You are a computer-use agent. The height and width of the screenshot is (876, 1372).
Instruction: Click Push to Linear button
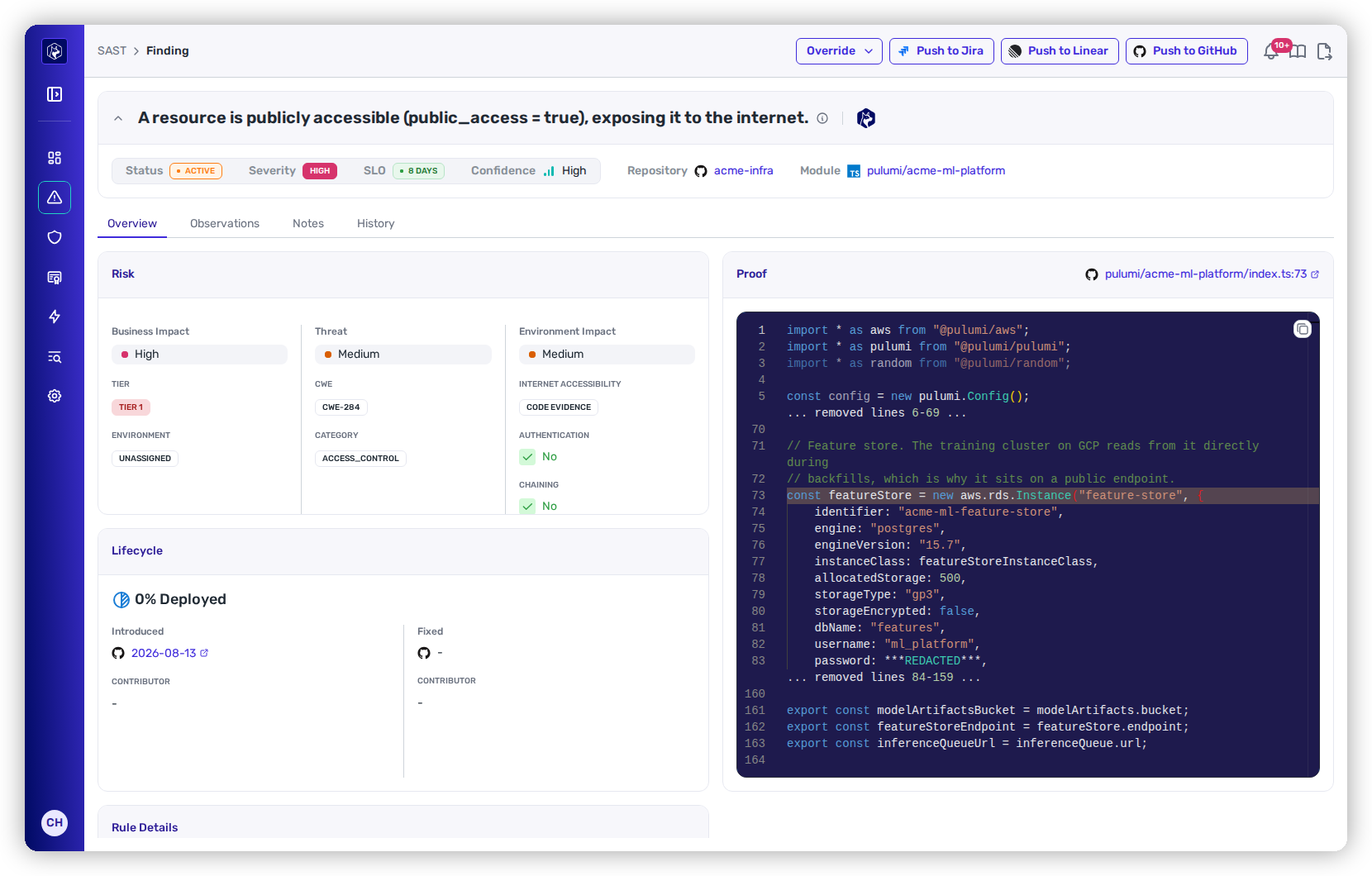click(1060, 51)
